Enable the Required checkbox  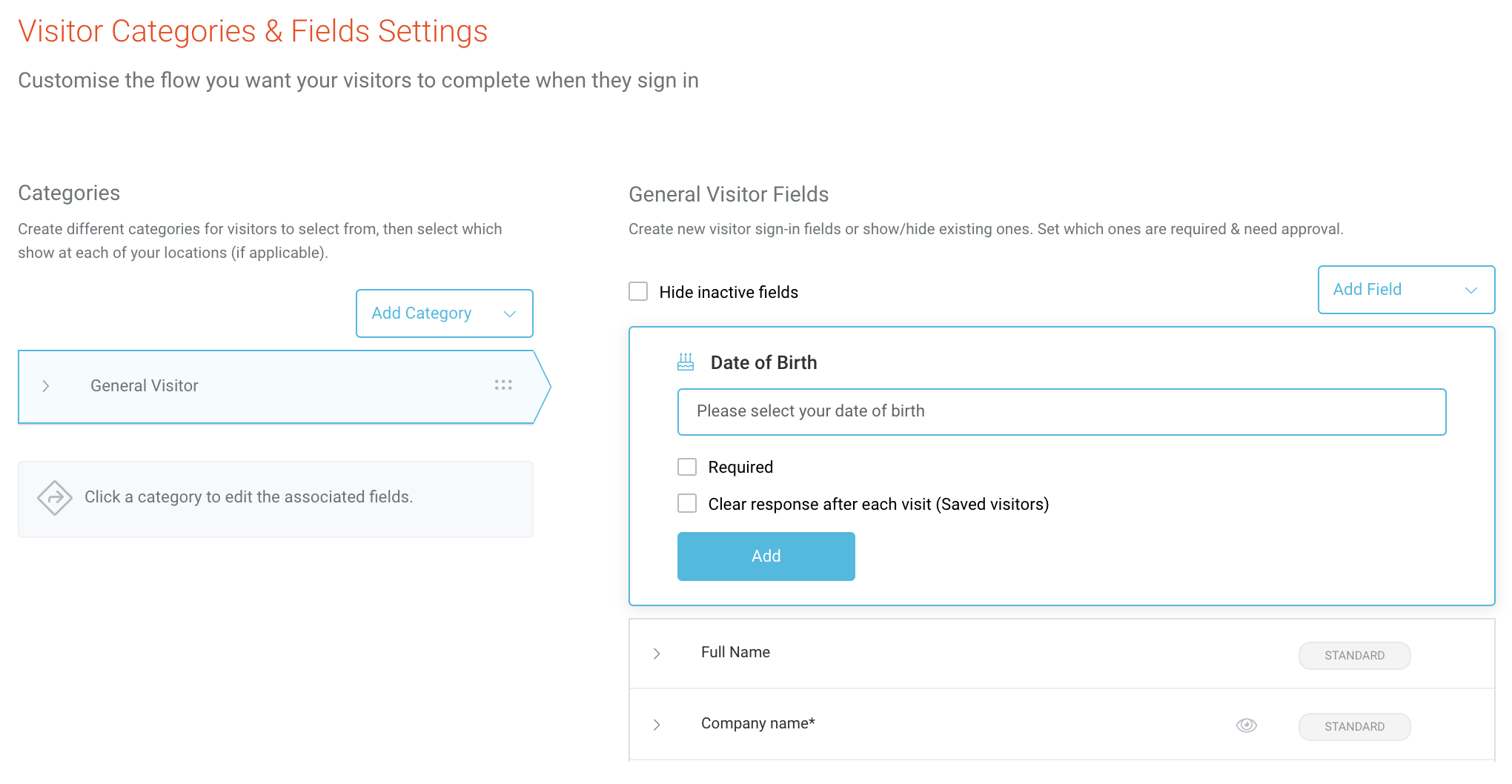[687, 467]
